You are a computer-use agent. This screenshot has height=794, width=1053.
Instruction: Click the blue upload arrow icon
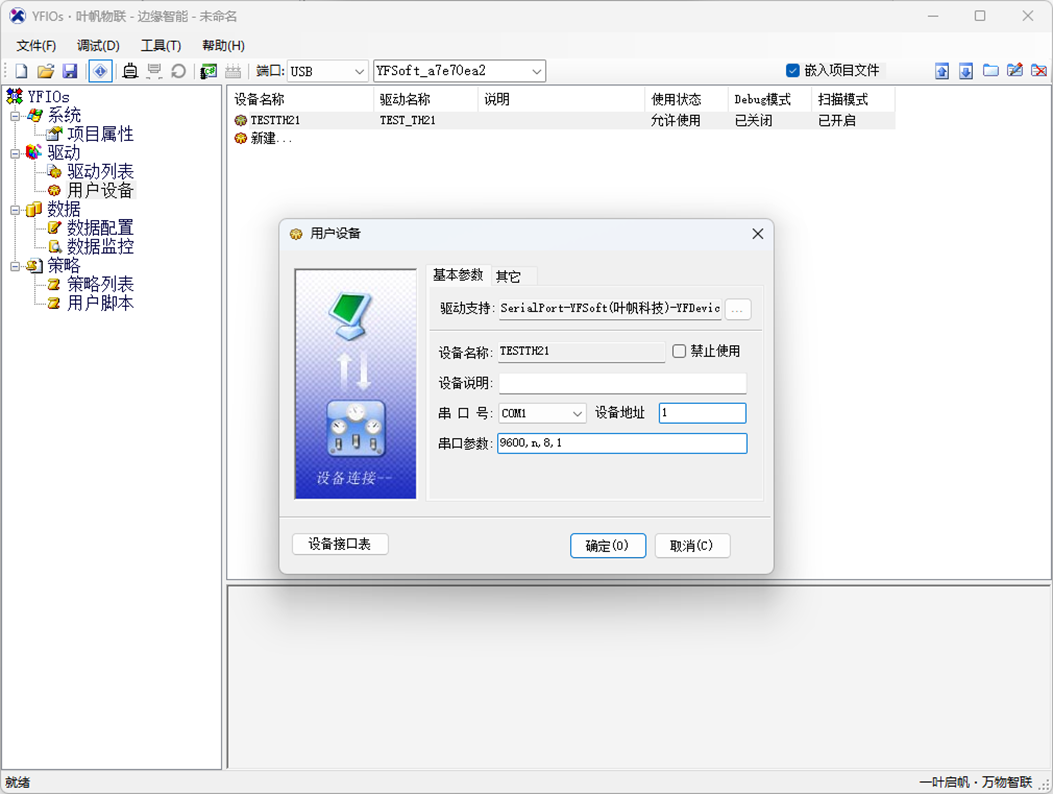pyautogui.click(x=942, y=71)
